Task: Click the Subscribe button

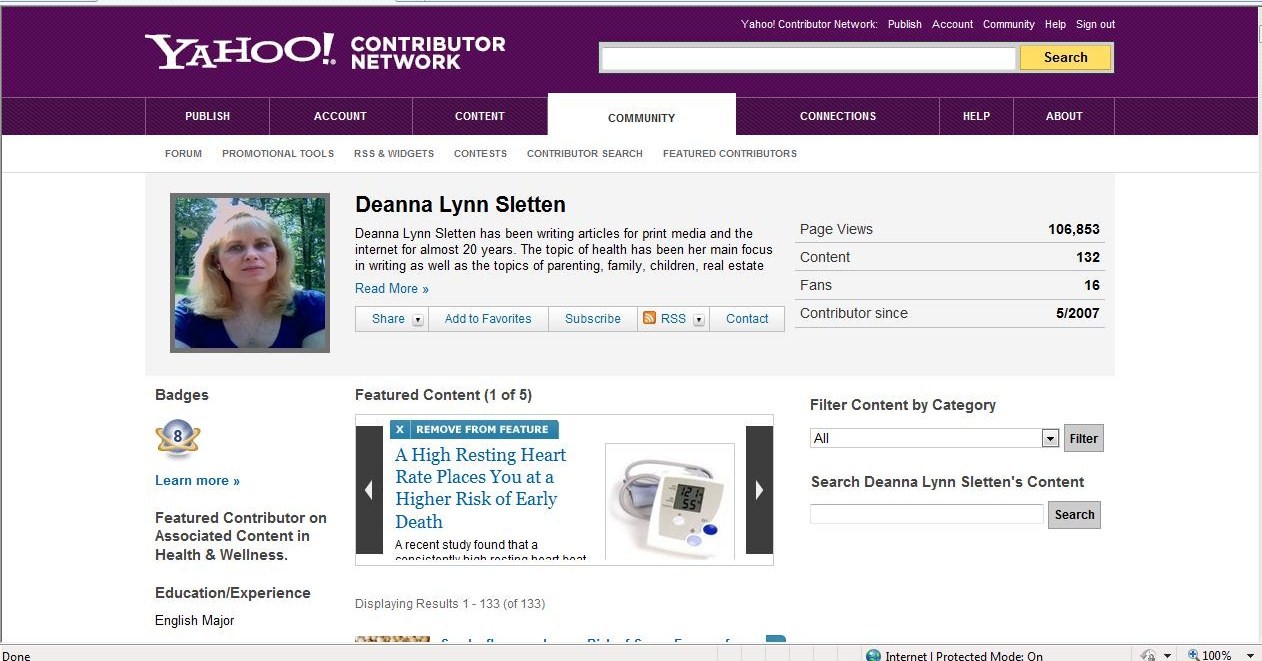Action: click(593, 319)
